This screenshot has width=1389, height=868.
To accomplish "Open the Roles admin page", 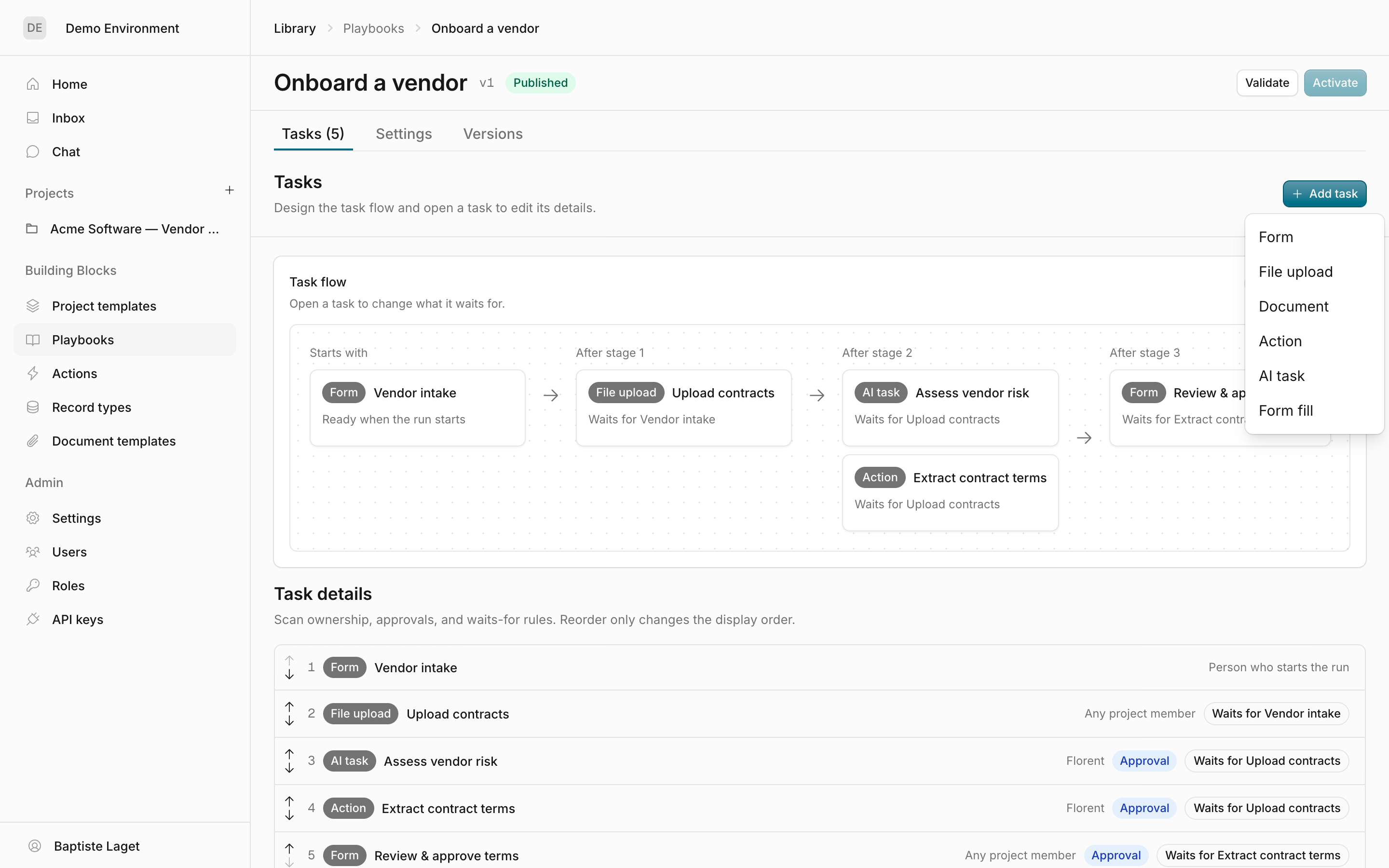I will [x=124, y=585].
